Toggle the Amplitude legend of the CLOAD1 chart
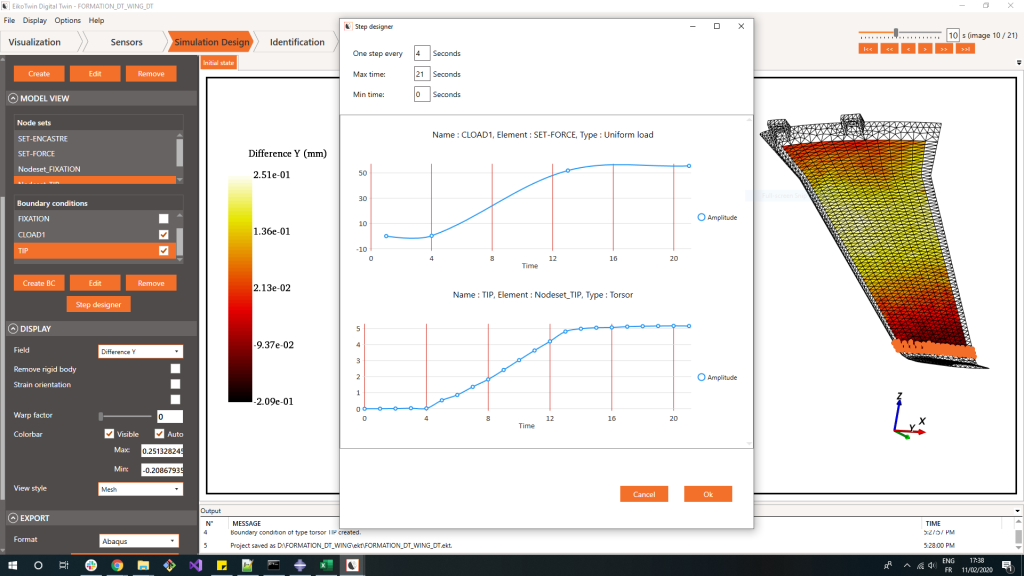Screen dimensions: 1024x576 pyautogui.click(x=717, y=217)
